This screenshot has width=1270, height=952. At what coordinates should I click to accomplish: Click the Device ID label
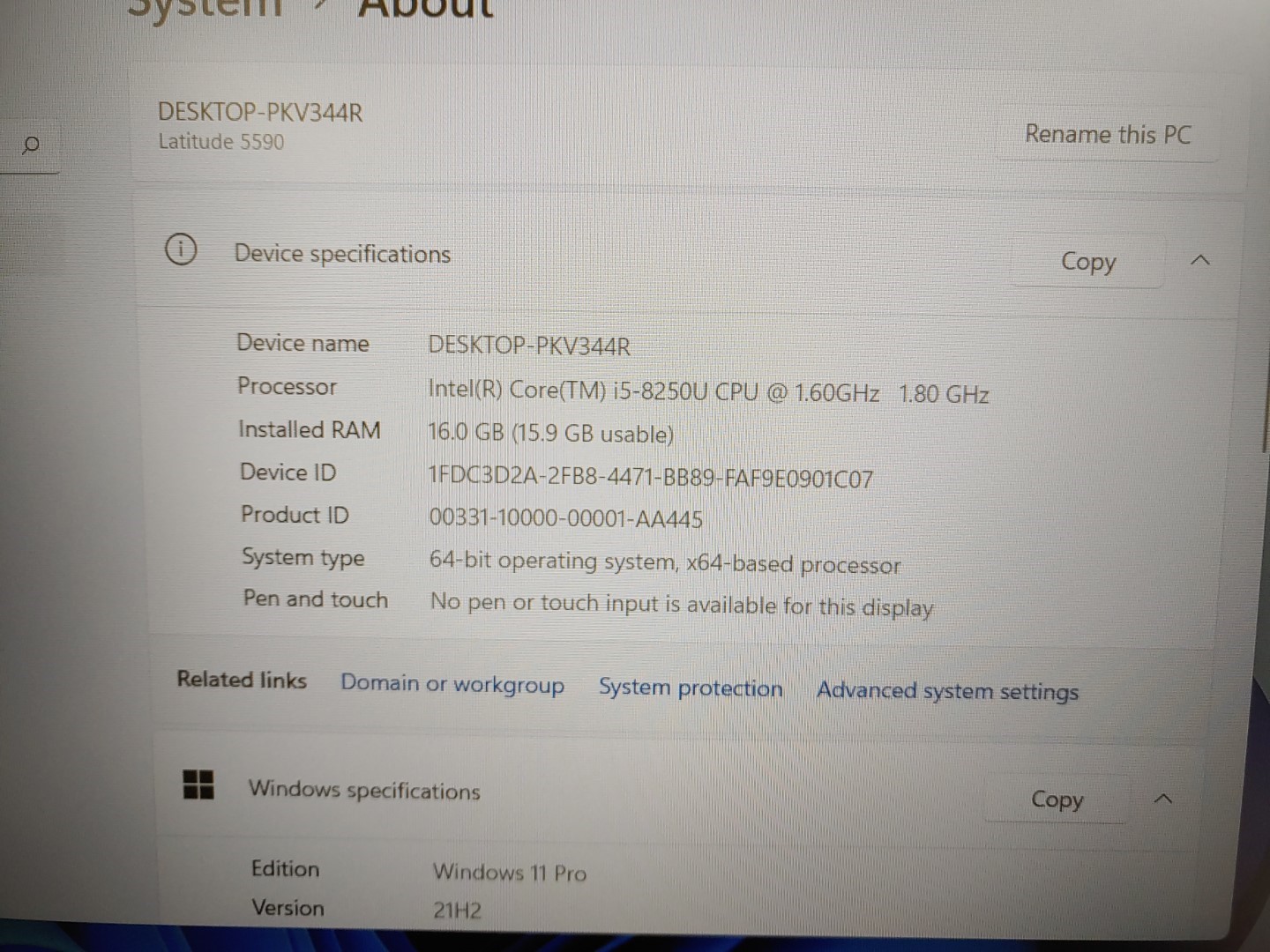(288, 472)
